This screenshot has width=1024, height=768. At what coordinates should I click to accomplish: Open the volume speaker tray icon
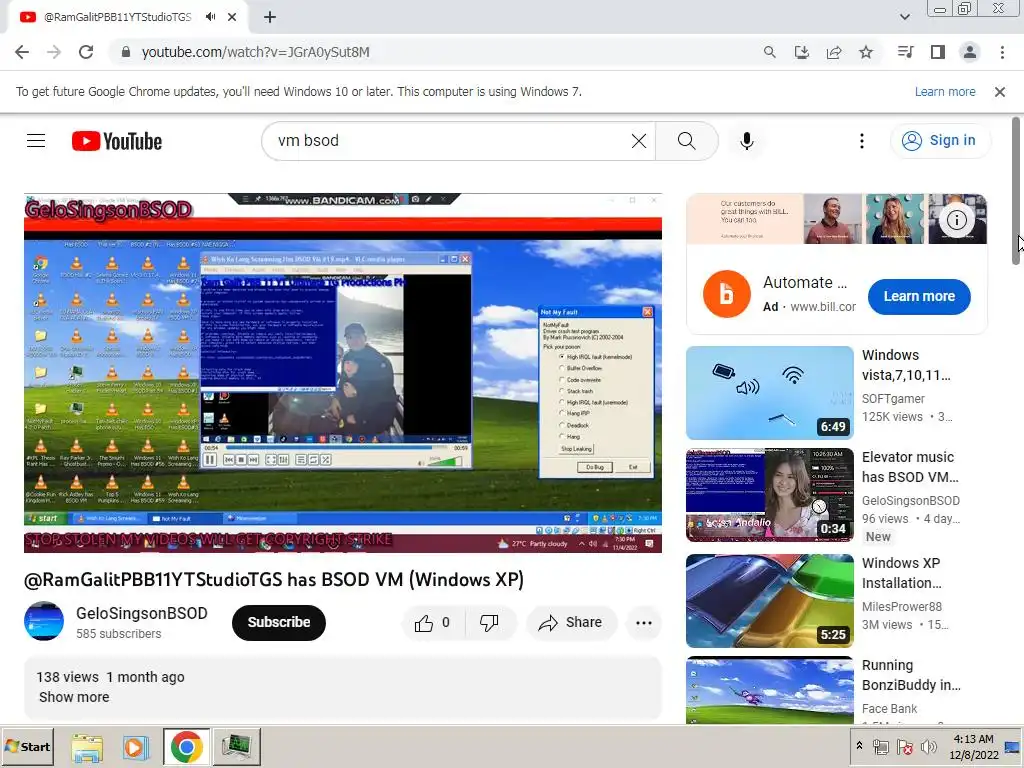click(x=928, y=746)
